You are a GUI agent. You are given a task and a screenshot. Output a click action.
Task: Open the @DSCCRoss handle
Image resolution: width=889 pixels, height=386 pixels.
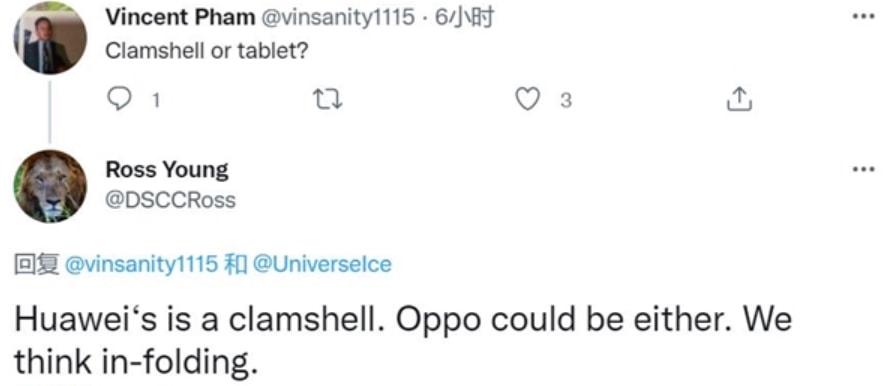(171, 200)
